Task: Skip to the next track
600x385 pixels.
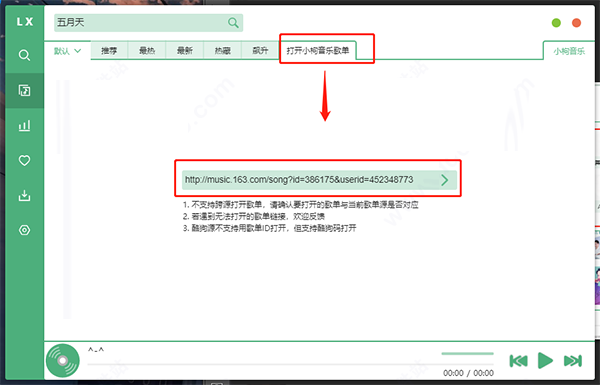Action: pyautogui.click(x=573, y=361)
